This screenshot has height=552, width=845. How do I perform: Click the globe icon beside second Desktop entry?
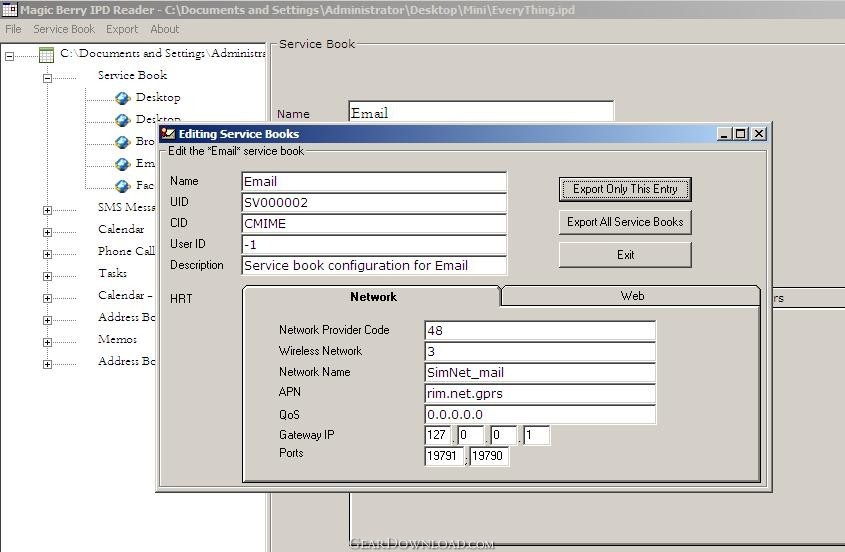point(123,120)
